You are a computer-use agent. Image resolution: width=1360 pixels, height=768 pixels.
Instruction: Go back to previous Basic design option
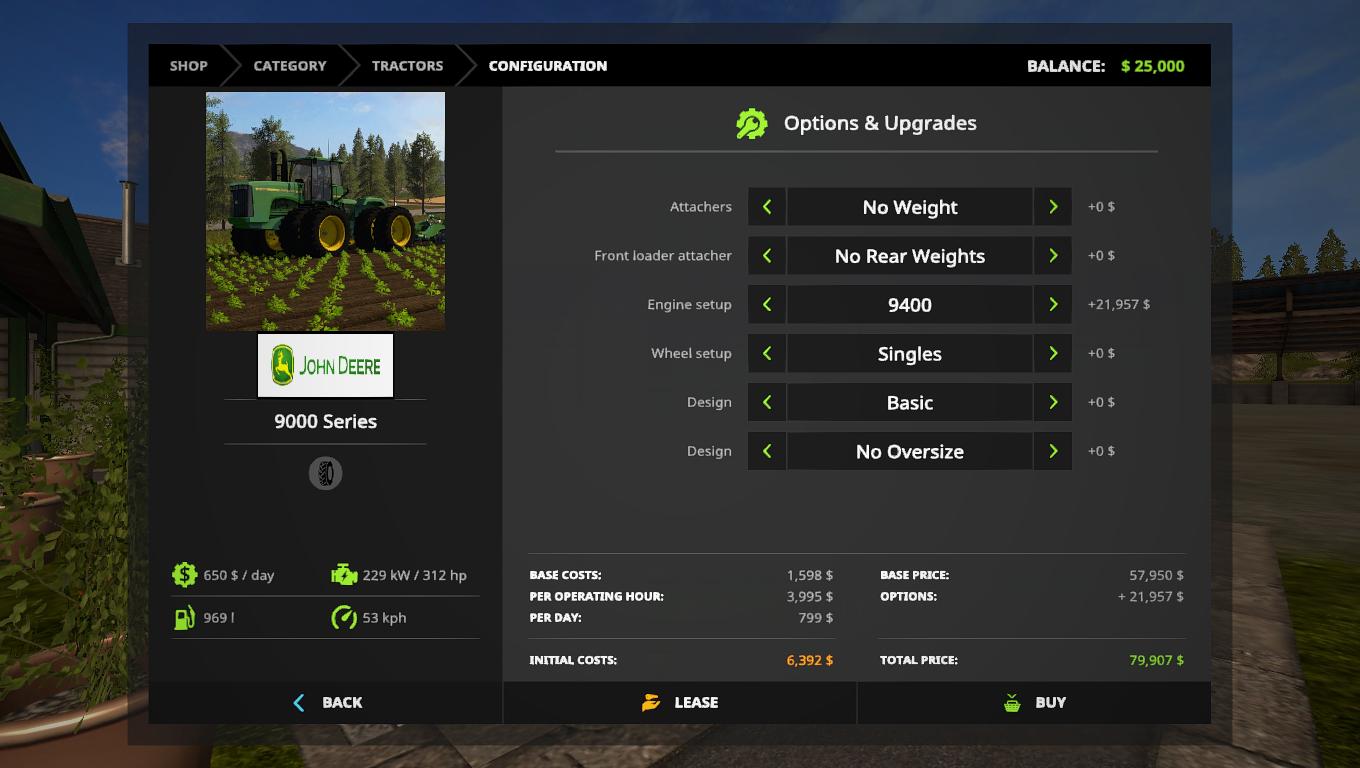[x=767, y=403]
